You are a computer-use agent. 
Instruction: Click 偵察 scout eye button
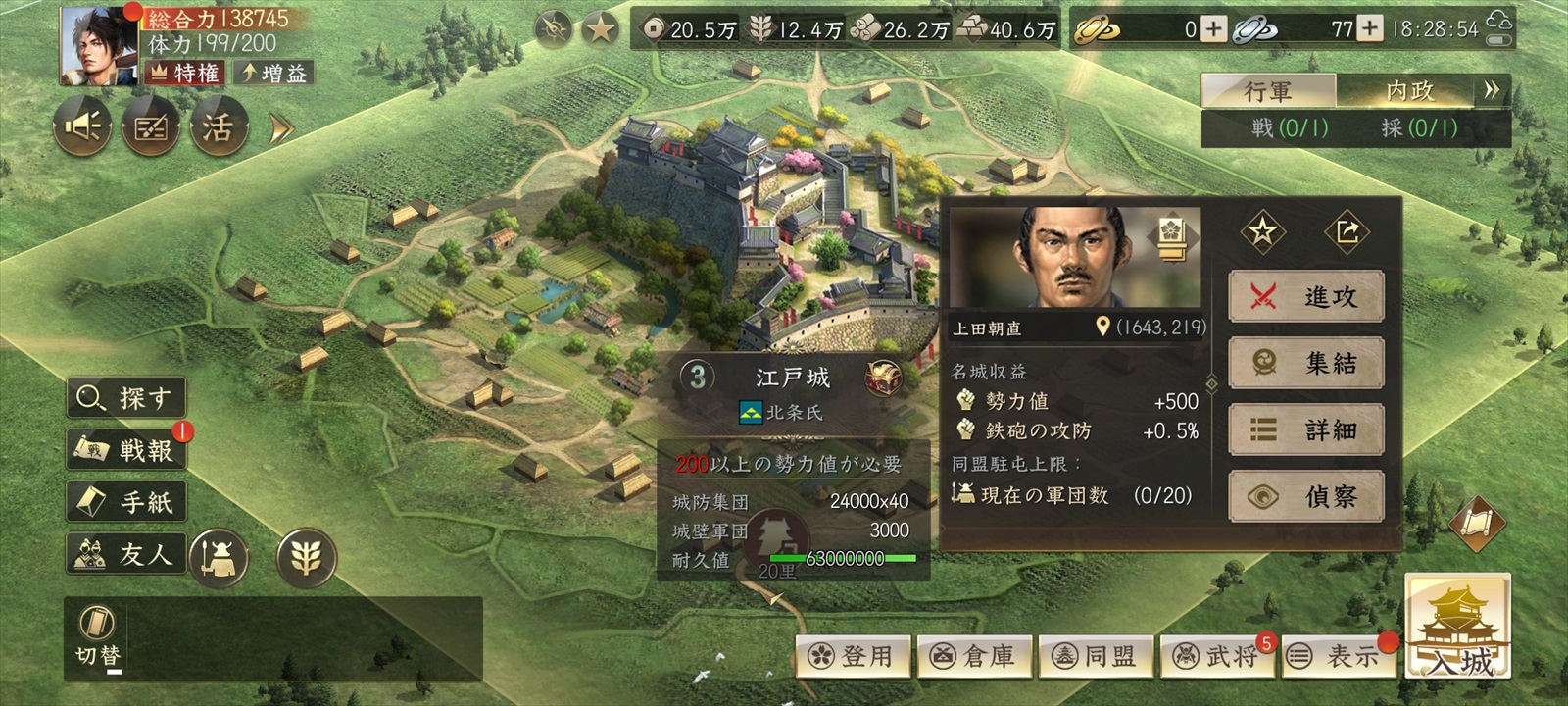1306,496
